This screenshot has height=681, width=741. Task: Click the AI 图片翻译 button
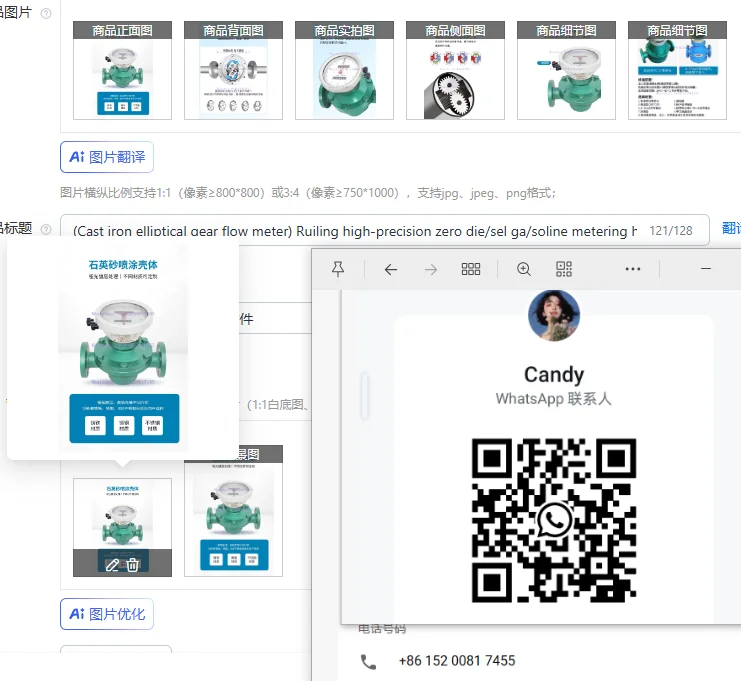tap(107, 157)
